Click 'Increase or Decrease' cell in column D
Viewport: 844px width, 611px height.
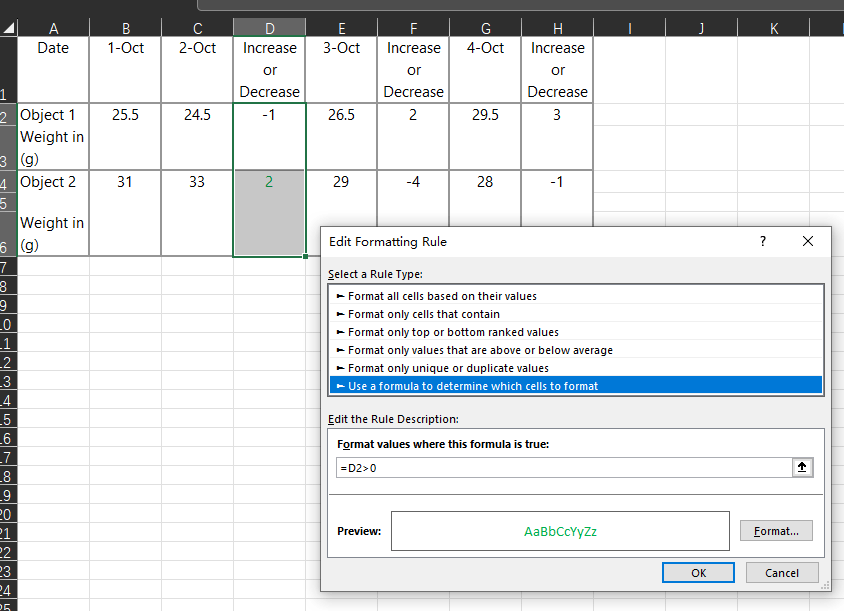click(270, 69)
